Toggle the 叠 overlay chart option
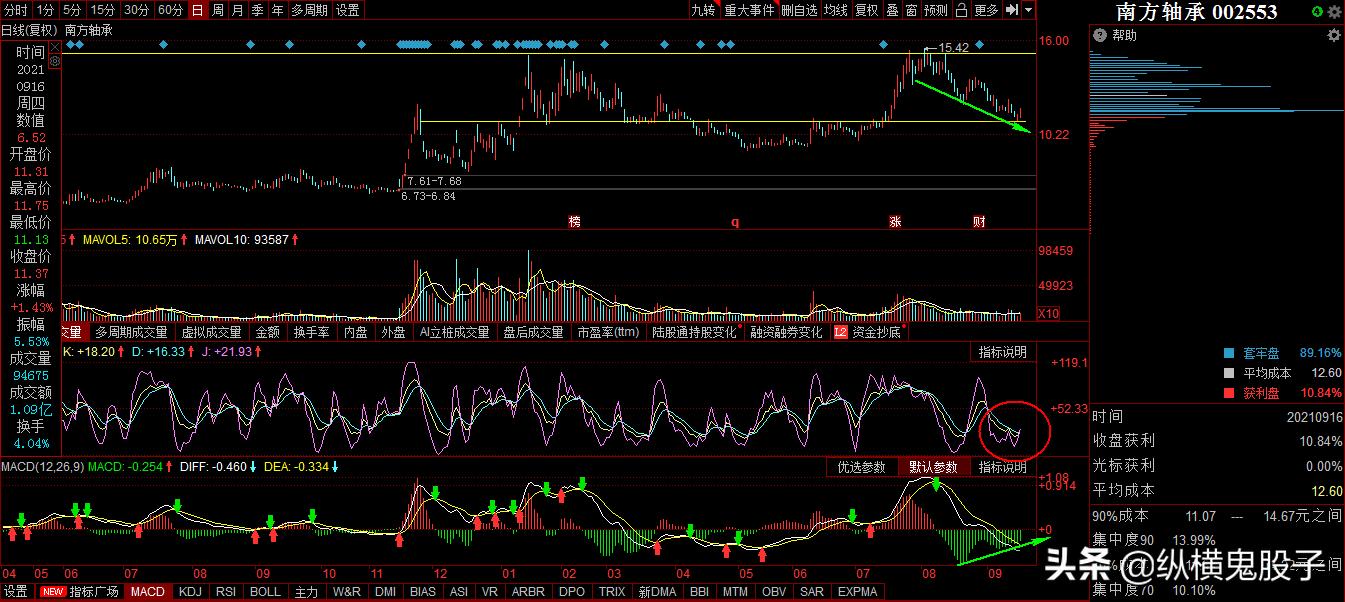1345x602 pixels. click(x=892, y=10)
